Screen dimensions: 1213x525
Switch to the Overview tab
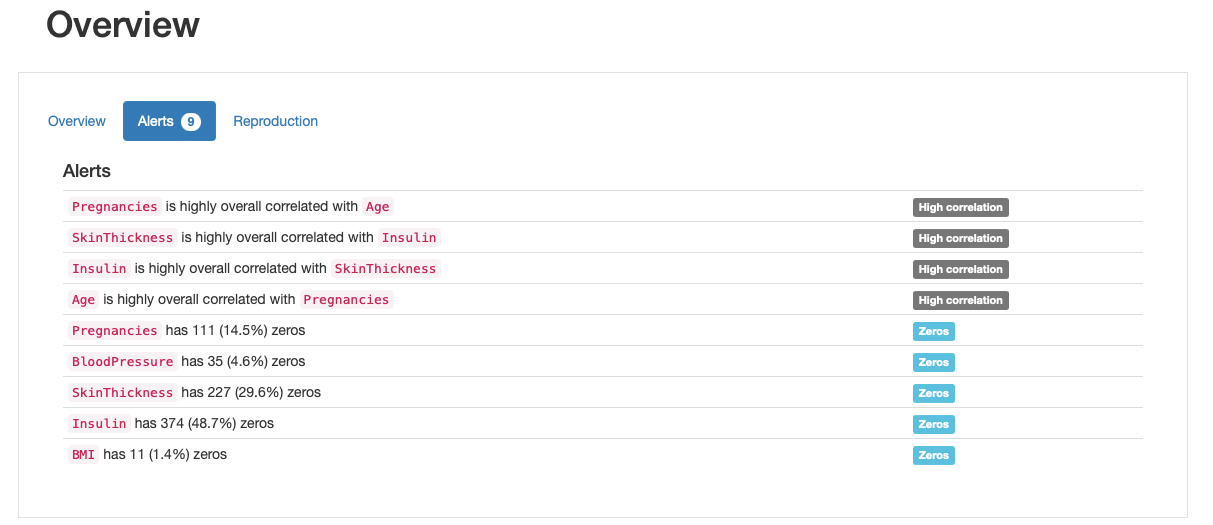[77, 121]
